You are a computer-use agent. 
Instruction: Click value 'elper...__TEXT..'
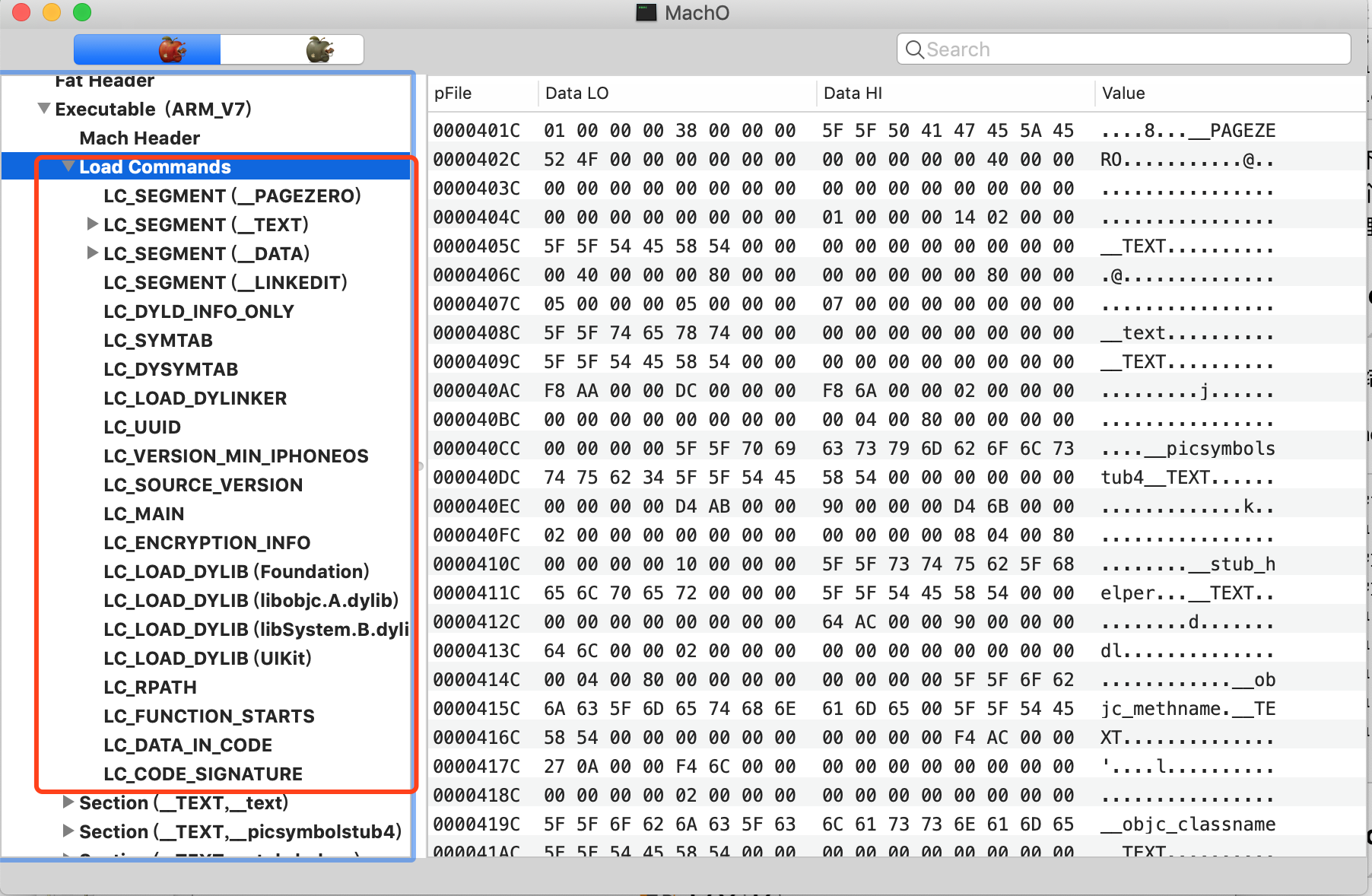point(1187,593)
